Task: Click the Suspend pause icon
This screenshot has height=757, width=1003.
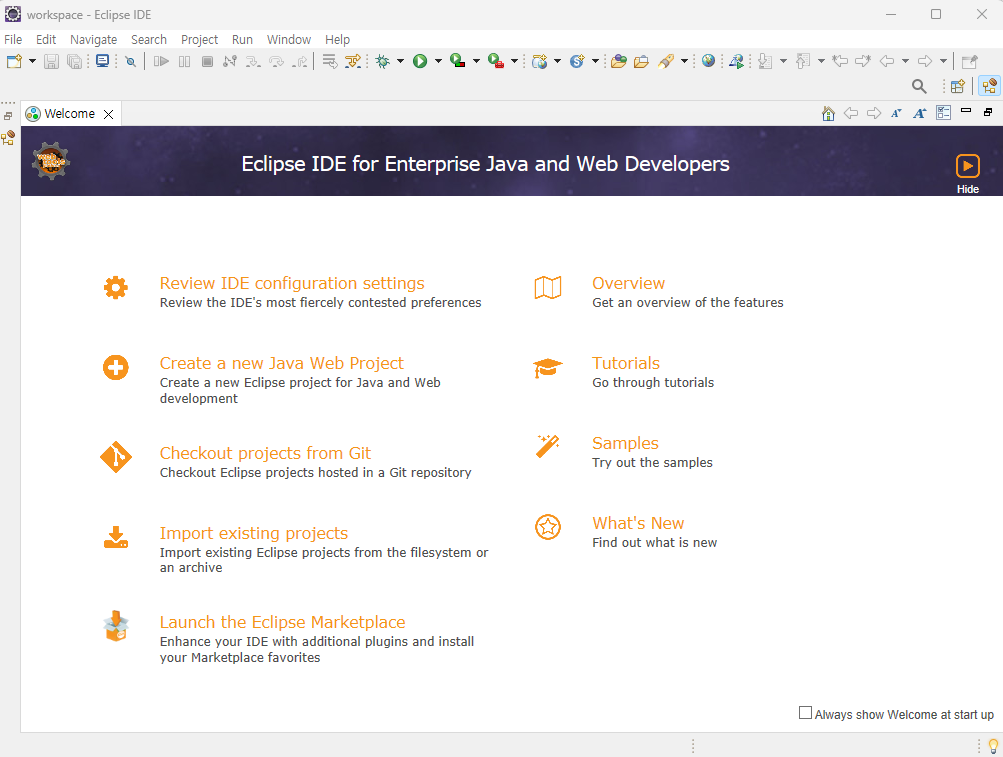Action: (x=184, y=61)
